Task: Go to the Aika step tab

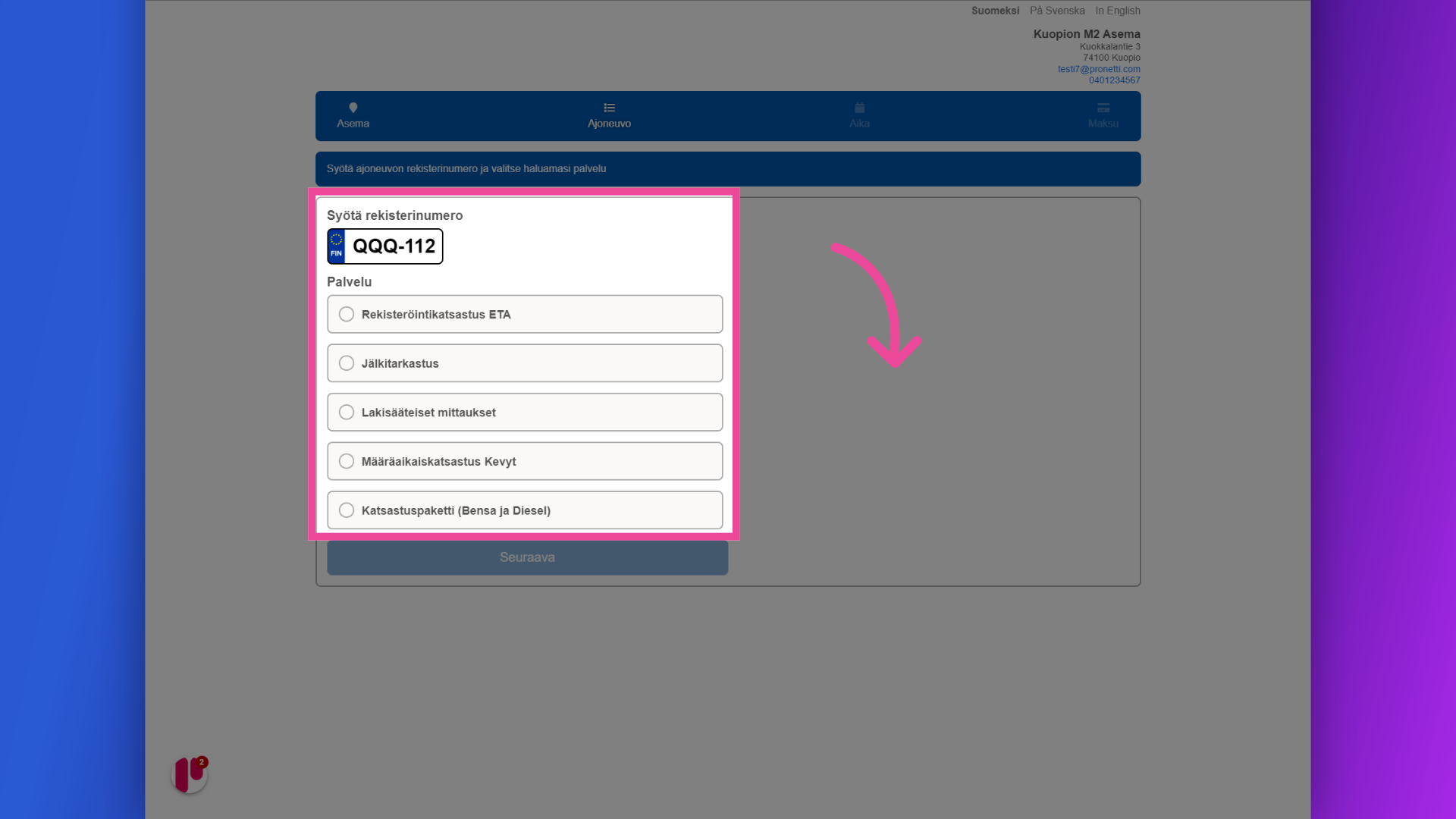Action: [859, 116]
